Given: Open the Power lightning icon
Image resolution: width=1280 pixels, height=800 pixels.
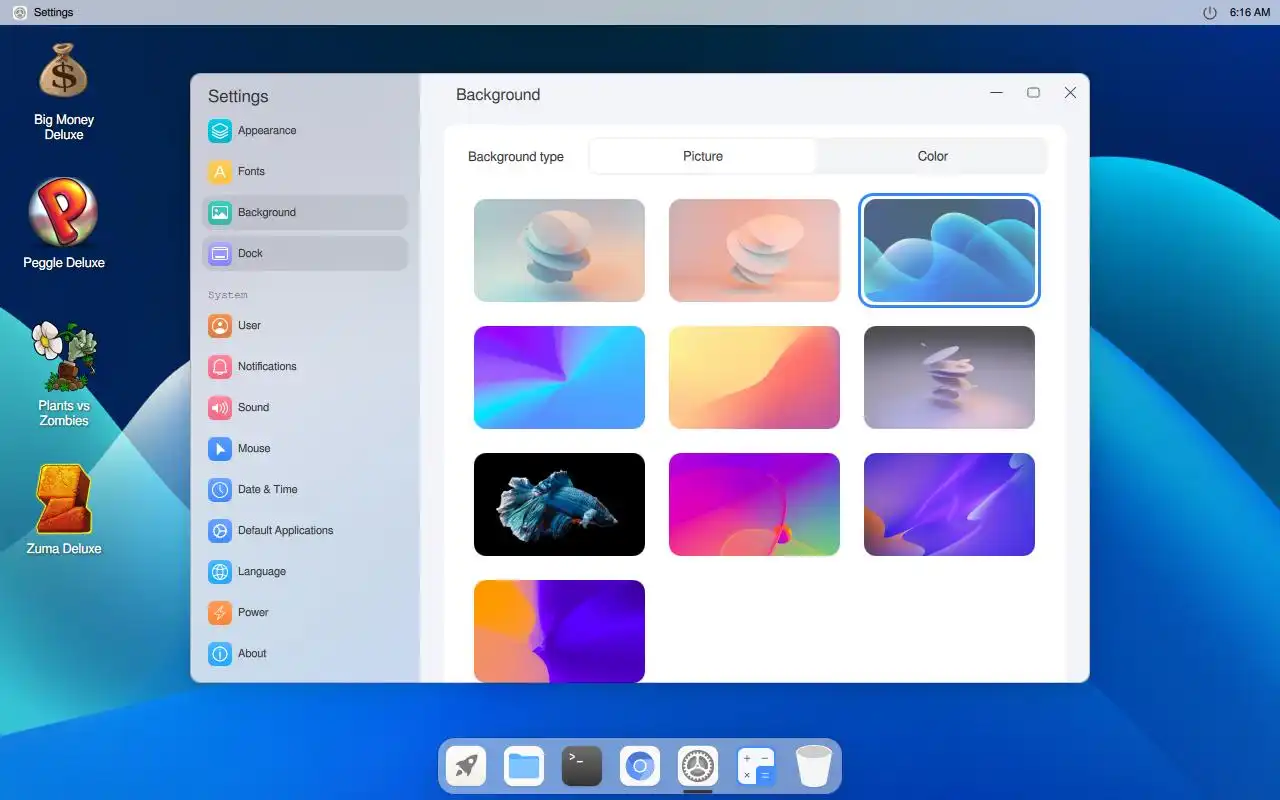Looking at the screenshot, I should coord(220,613).
